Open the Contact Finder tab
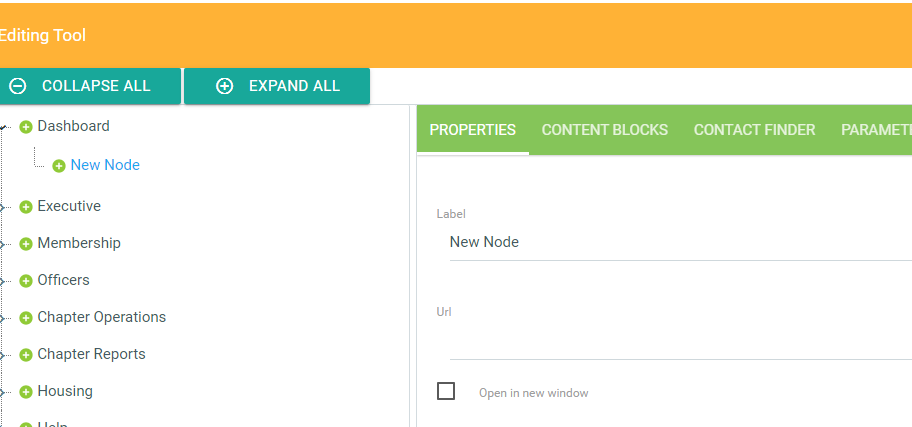Viewport: 912px width, 427px height. 754,130
